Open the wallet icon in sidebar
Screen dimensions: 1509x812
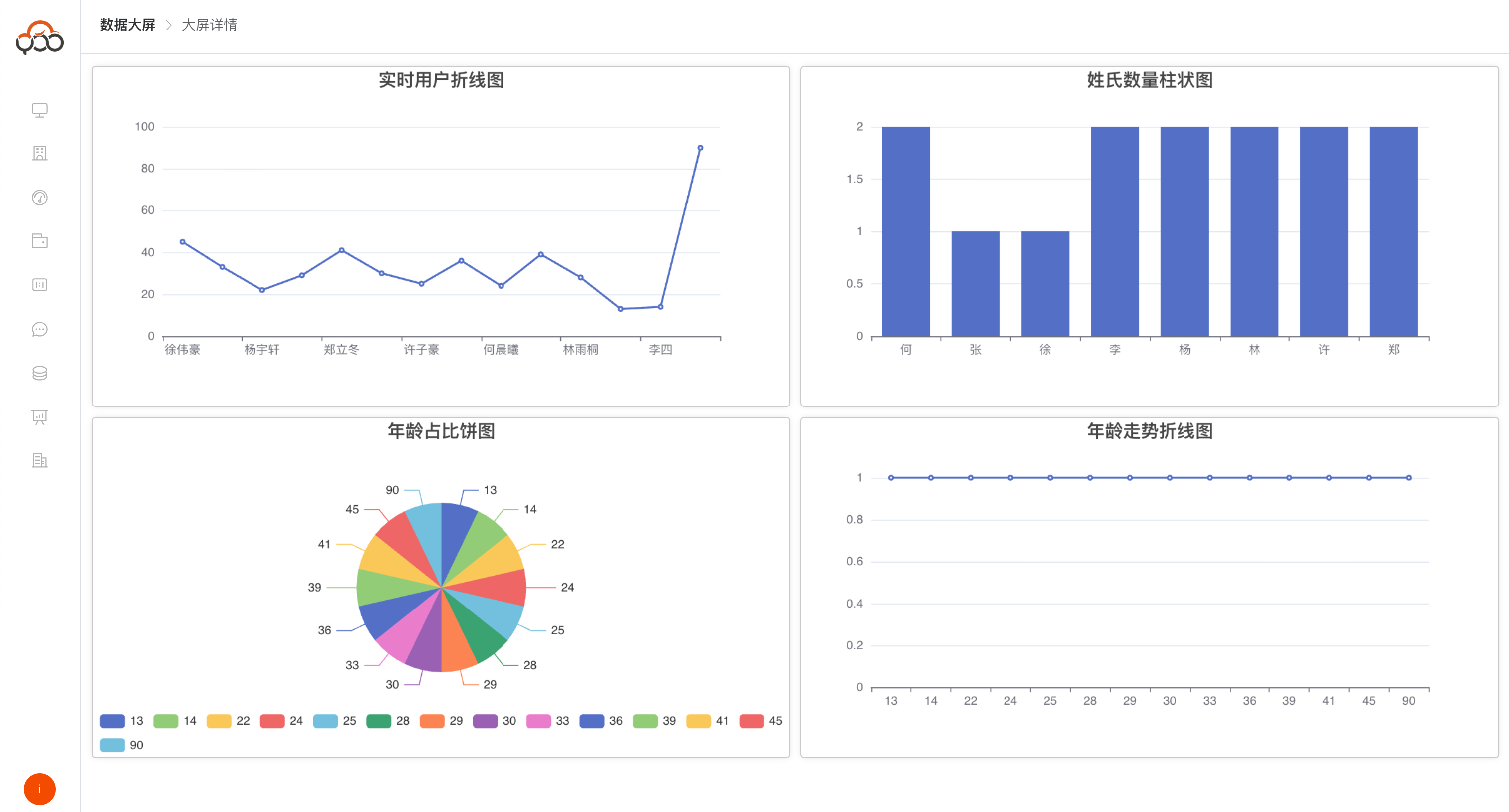[x=40, y=241]
